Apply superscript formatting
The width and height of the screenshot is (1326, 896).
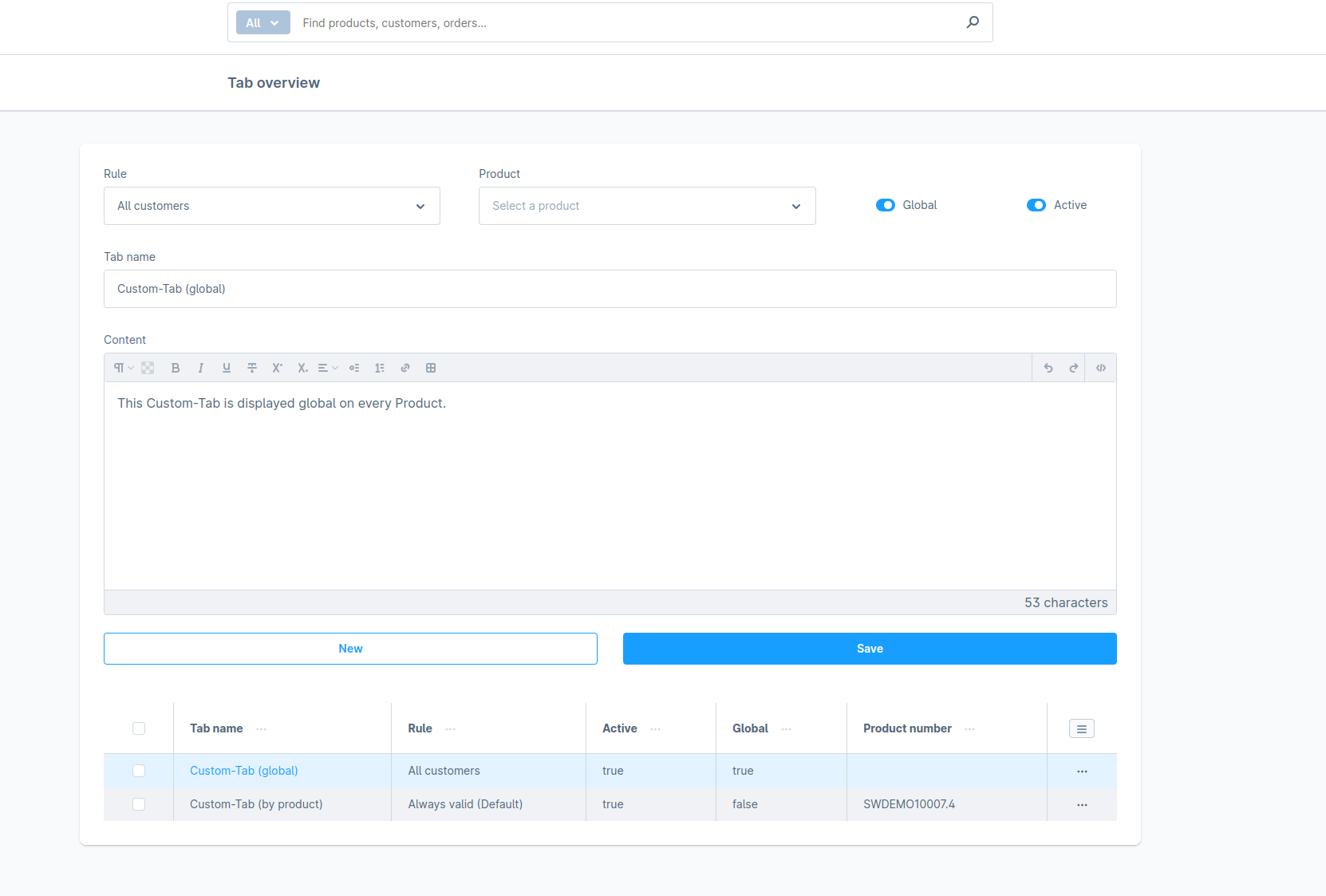[278, 368]
